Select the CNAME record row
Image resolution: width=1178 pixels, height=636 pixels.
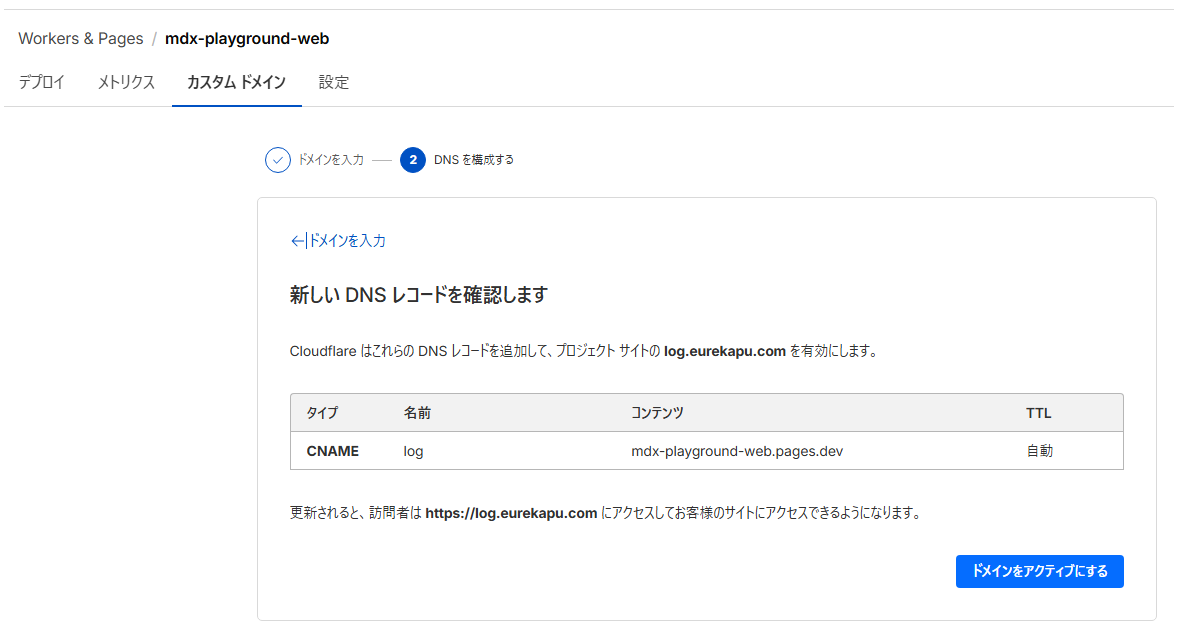coord(700,451)
